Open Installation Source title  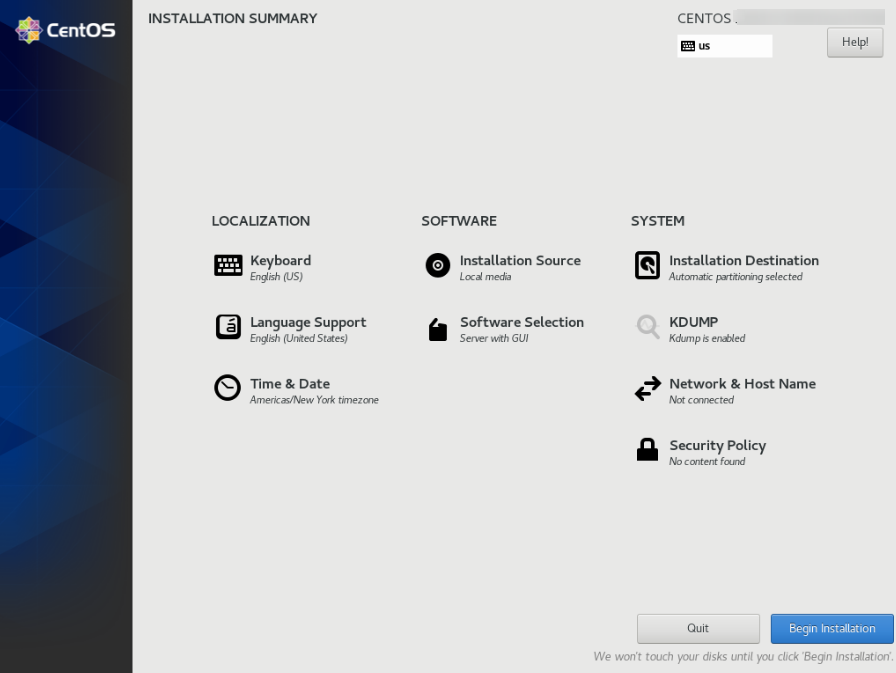tap(520, 261)
